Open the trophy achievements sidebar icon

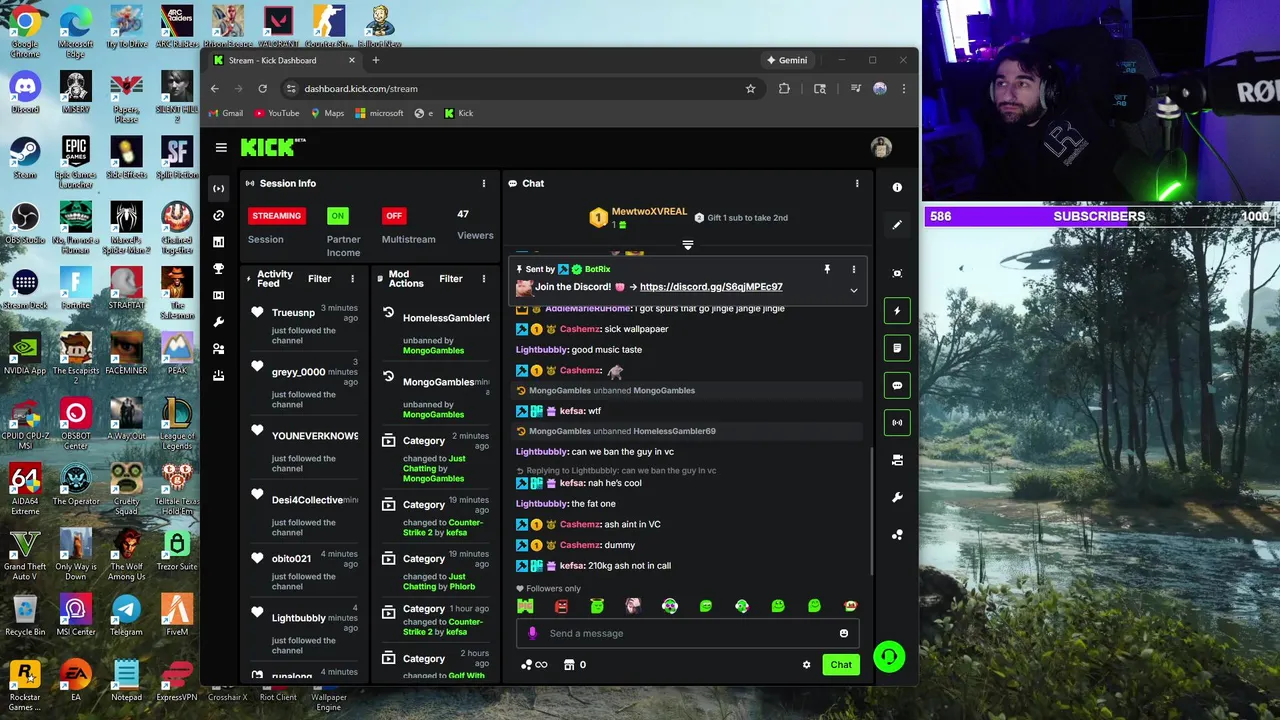click(219, 269)
